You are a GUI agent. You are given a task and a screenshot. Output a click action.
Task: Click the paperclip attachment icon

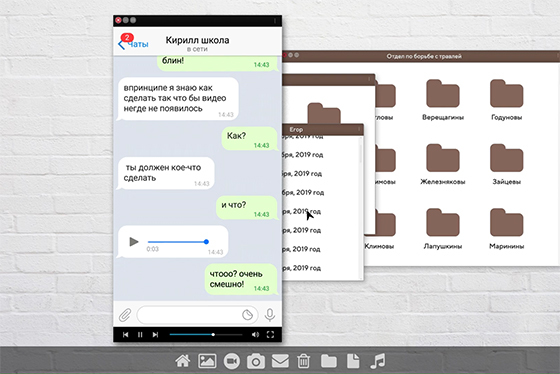point(125,315)
